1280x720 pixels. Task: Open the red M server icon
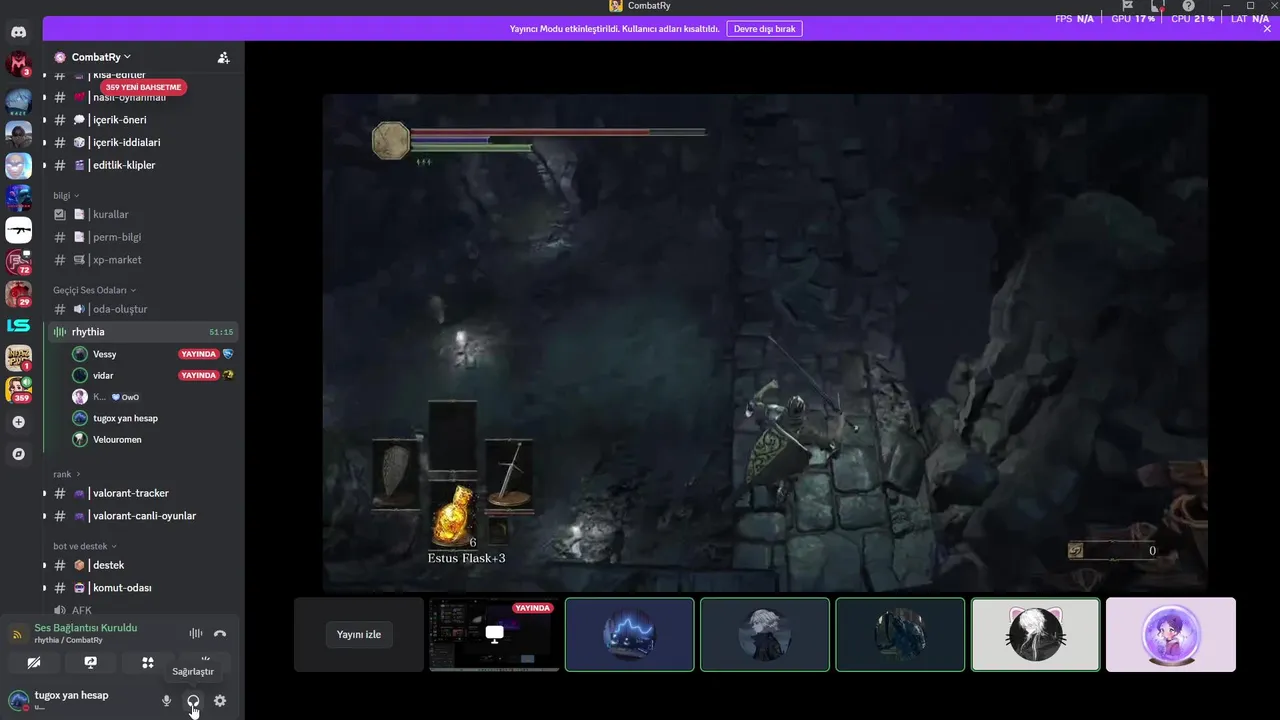pyautogui.click(x=18, y=65)
